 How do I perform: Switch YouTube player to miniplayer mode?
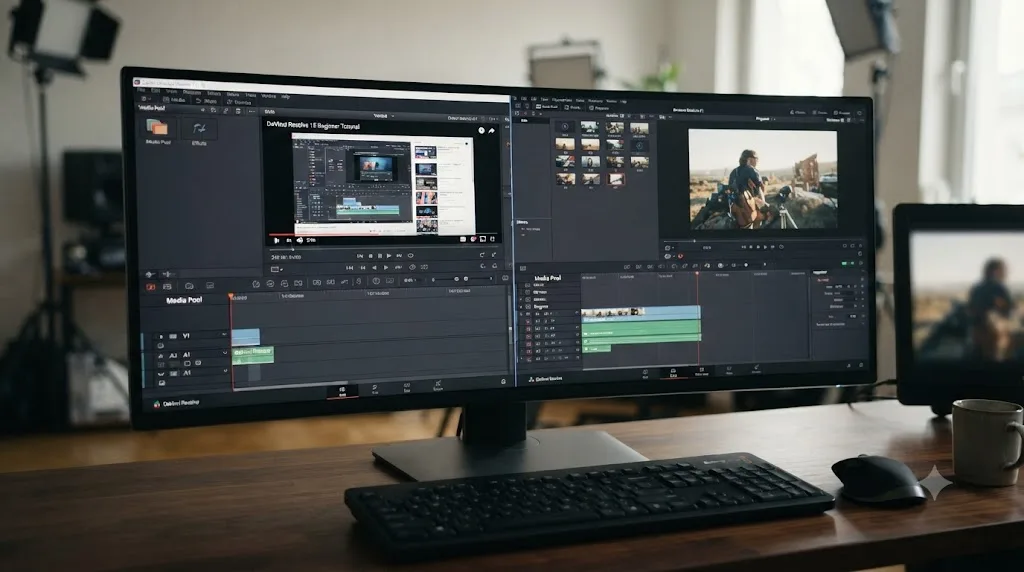483,239
